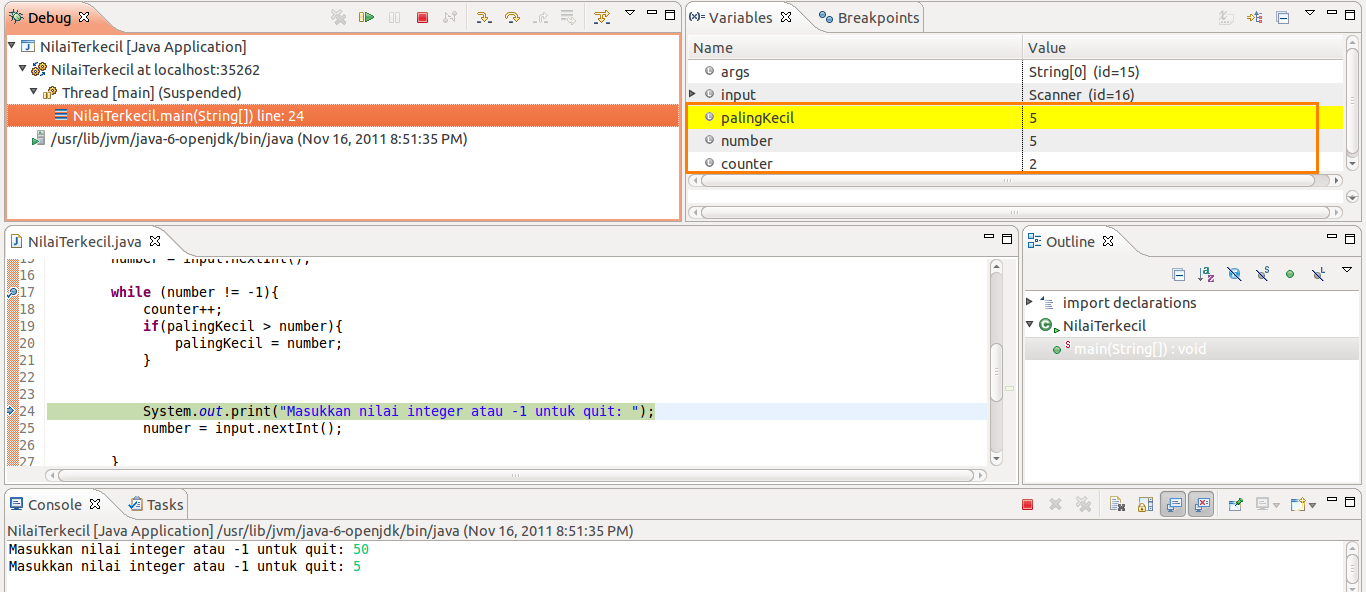Toggle Hide Fields in Outline toolbar

[x=1234, y=274]
